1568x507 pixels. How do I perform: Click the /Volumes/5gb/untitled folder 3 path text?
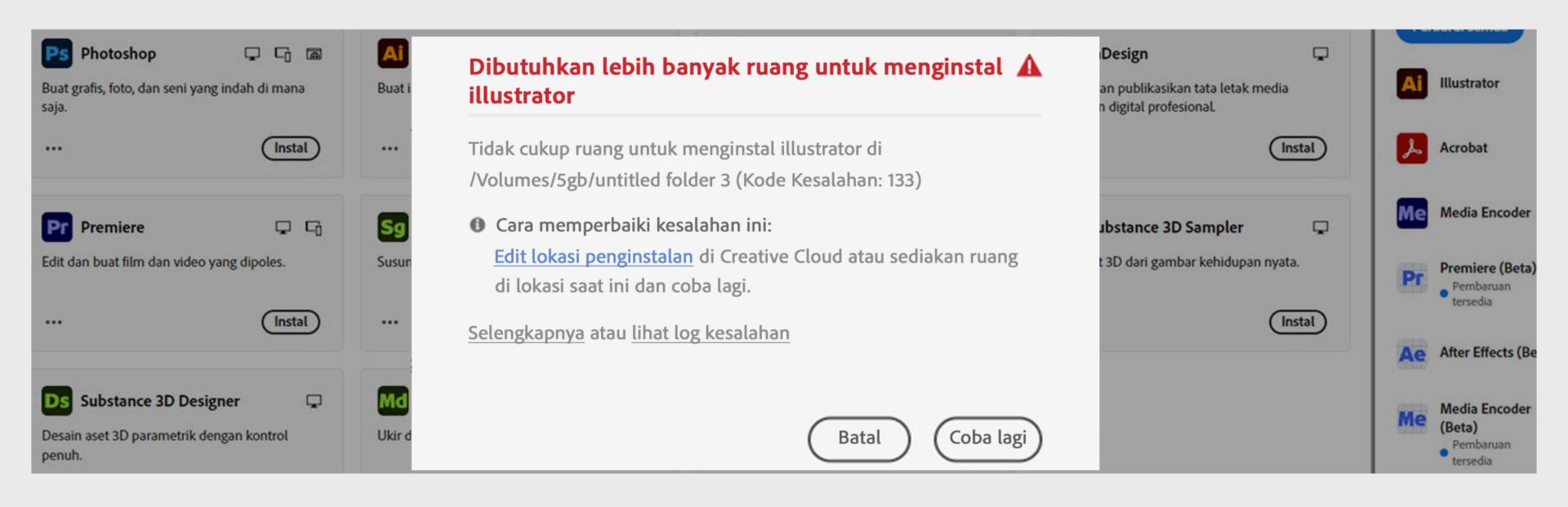pyautogui.click(x=599, y=180)
